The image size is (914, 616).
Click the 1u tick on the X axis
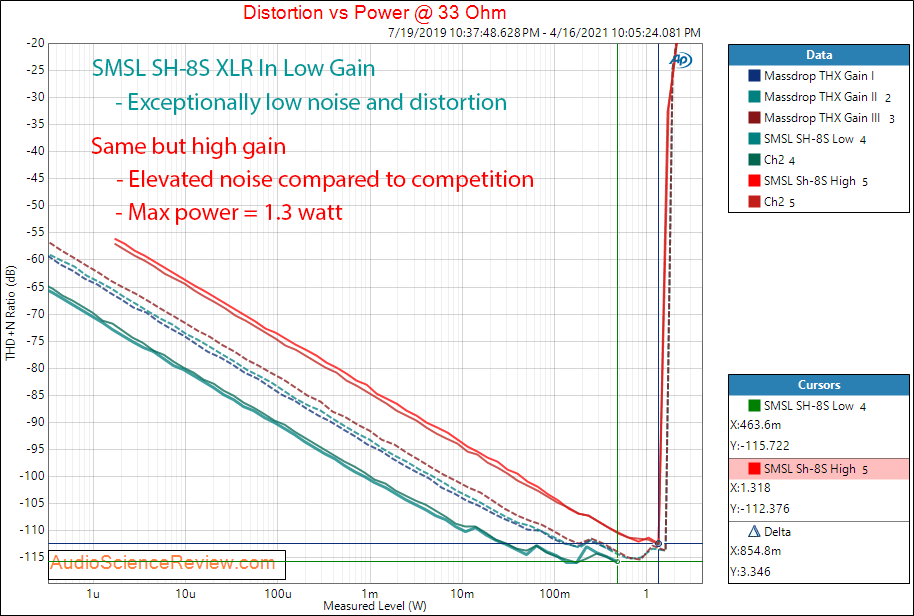pyautogui.click(x=93, y=594)
